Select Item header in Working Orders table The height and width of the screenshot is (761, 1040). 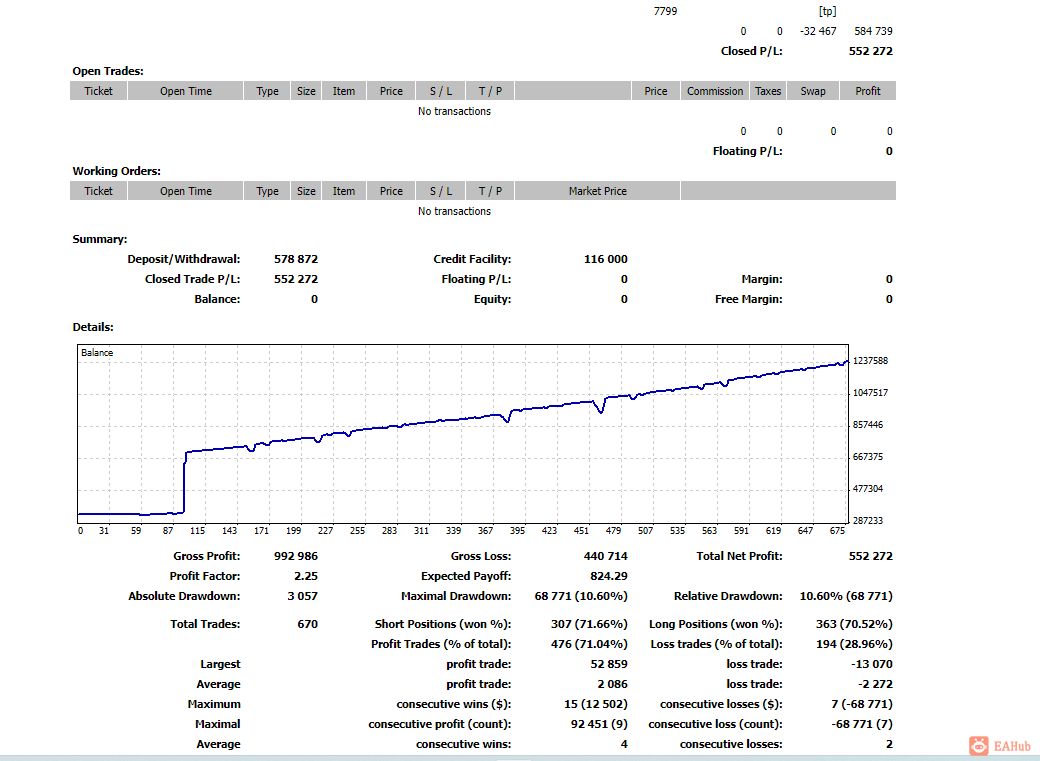coord(344,191)
